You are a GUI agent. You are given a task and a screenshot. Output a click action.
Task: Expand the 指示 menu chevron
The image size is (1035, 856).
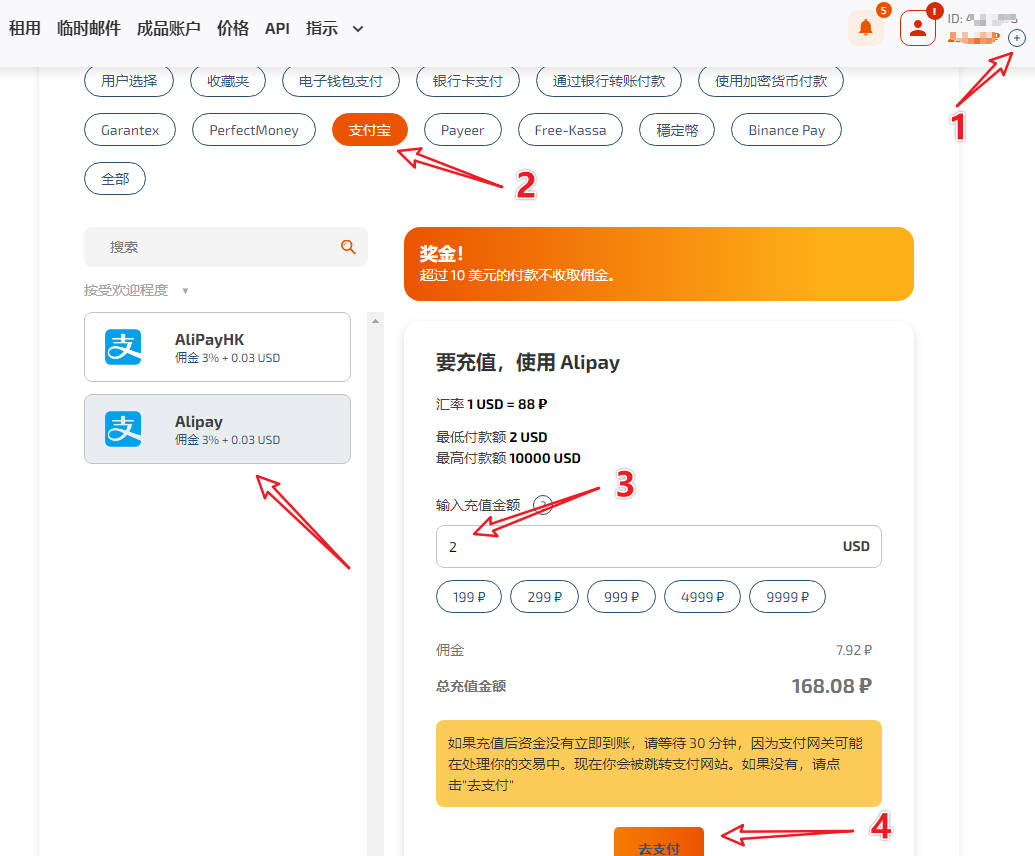358,29
